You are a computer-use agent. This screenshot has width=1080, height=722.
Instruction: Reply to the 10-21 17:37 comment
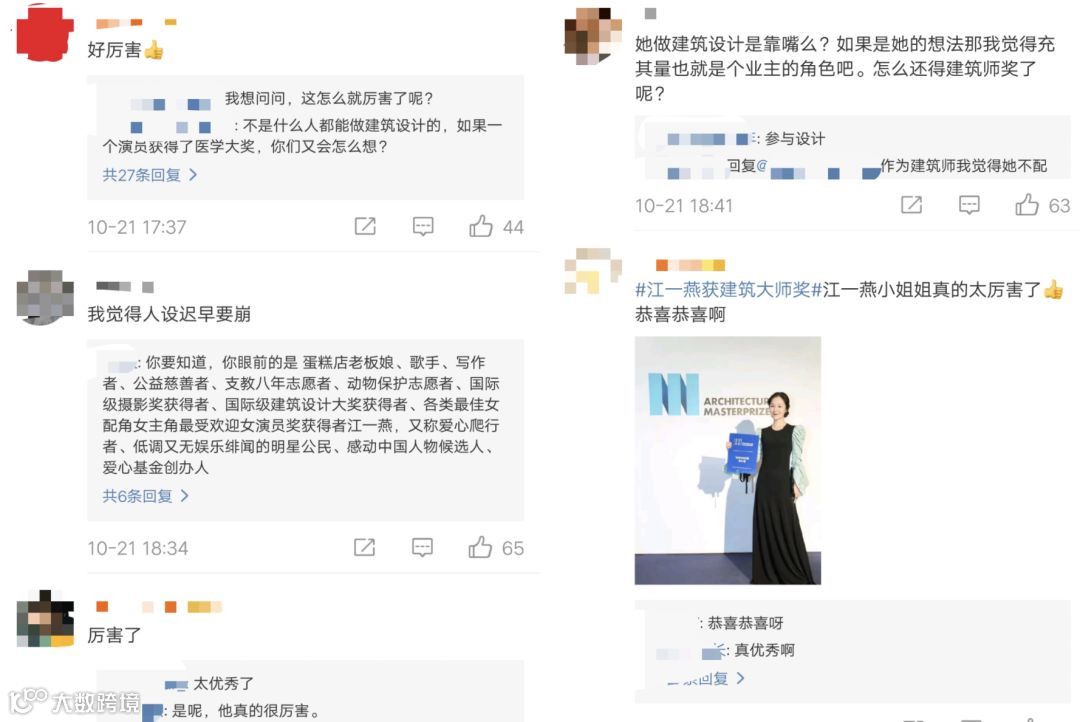pyautogui.click(x=423, y=226)
